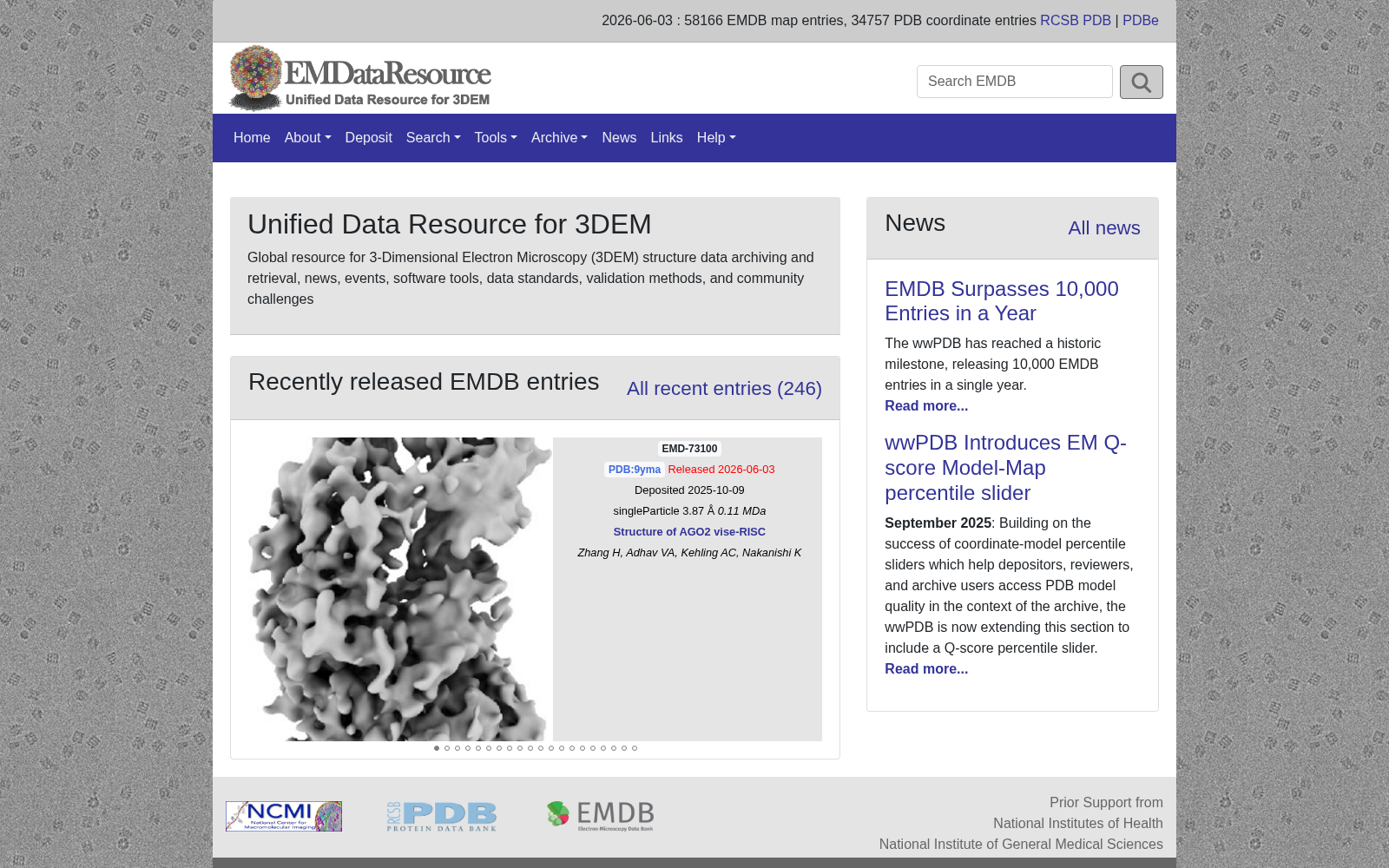Click the EMDB logo in the footer

pyautogui.click(x=601, y=816)
